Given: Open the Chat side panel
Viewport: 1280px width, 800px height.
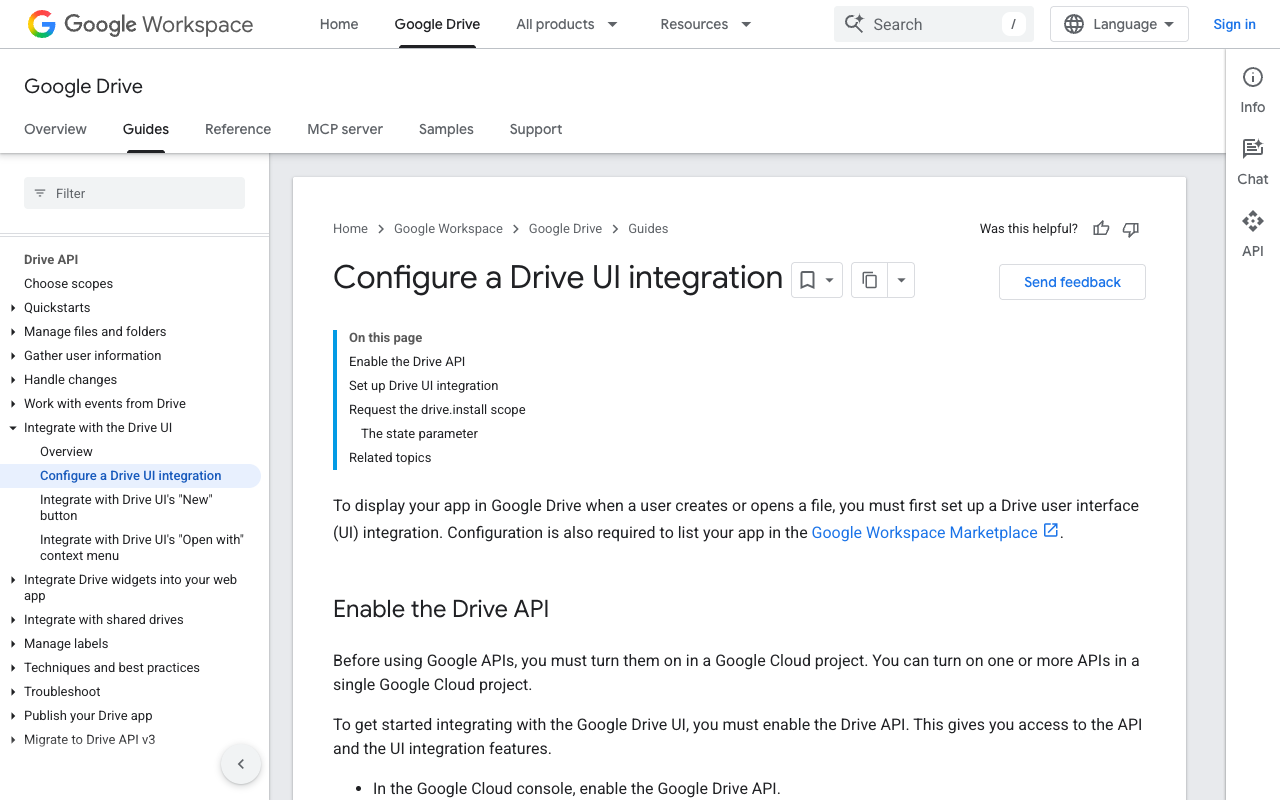Looking at the screenshot, I should pos(1253,162).
